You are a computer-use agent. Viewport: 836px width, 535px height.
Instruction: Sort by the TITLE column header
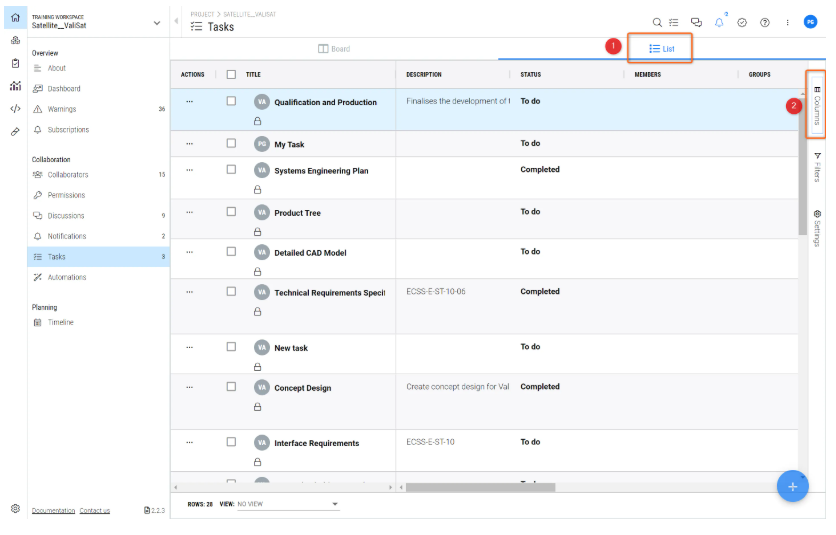point(253,75)
